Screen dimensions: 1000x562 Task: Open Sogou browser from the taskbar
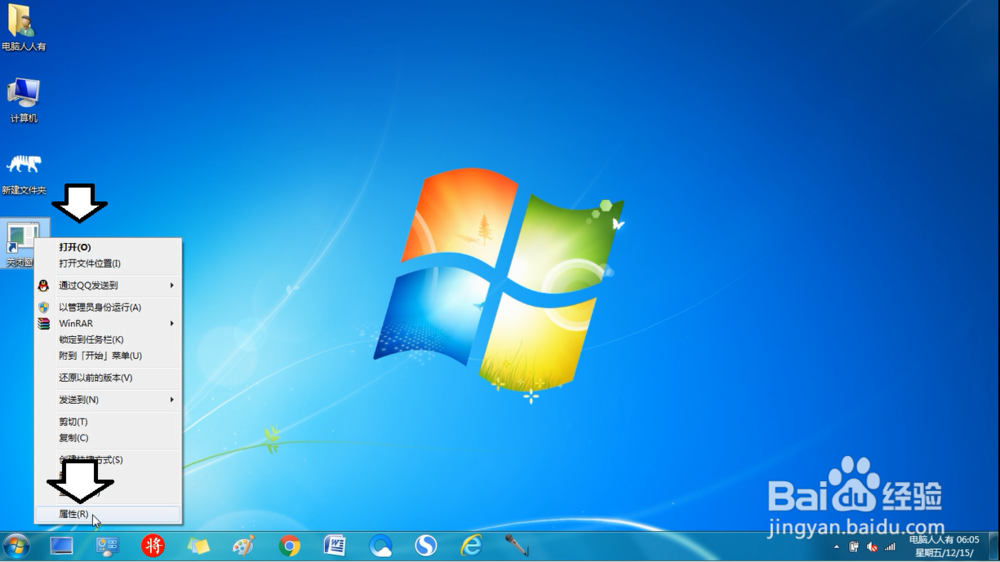(x=425, y=546)
